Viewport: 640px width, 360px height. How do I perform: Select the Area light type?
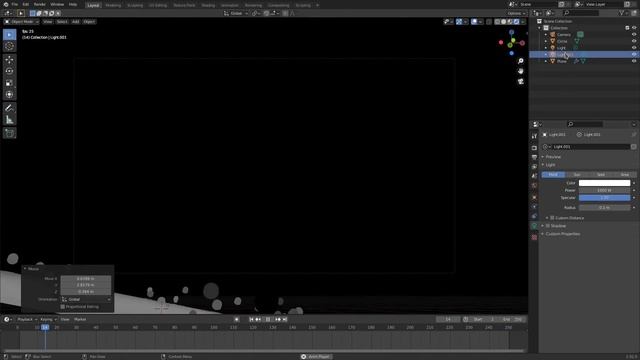(x=624, y=174)
